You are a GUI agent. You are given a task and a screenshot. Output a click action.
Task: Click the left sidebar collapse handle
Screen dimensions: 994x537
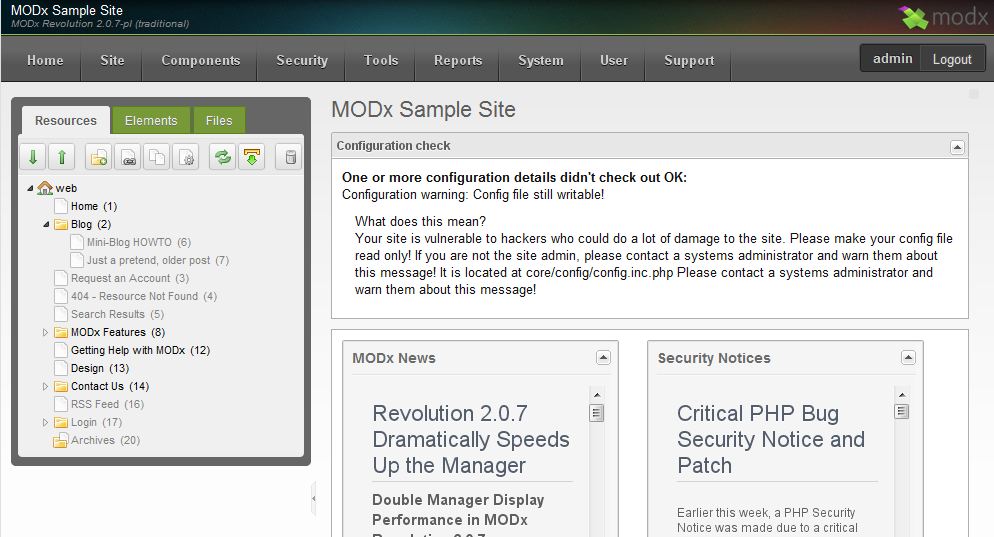point(313,499)
